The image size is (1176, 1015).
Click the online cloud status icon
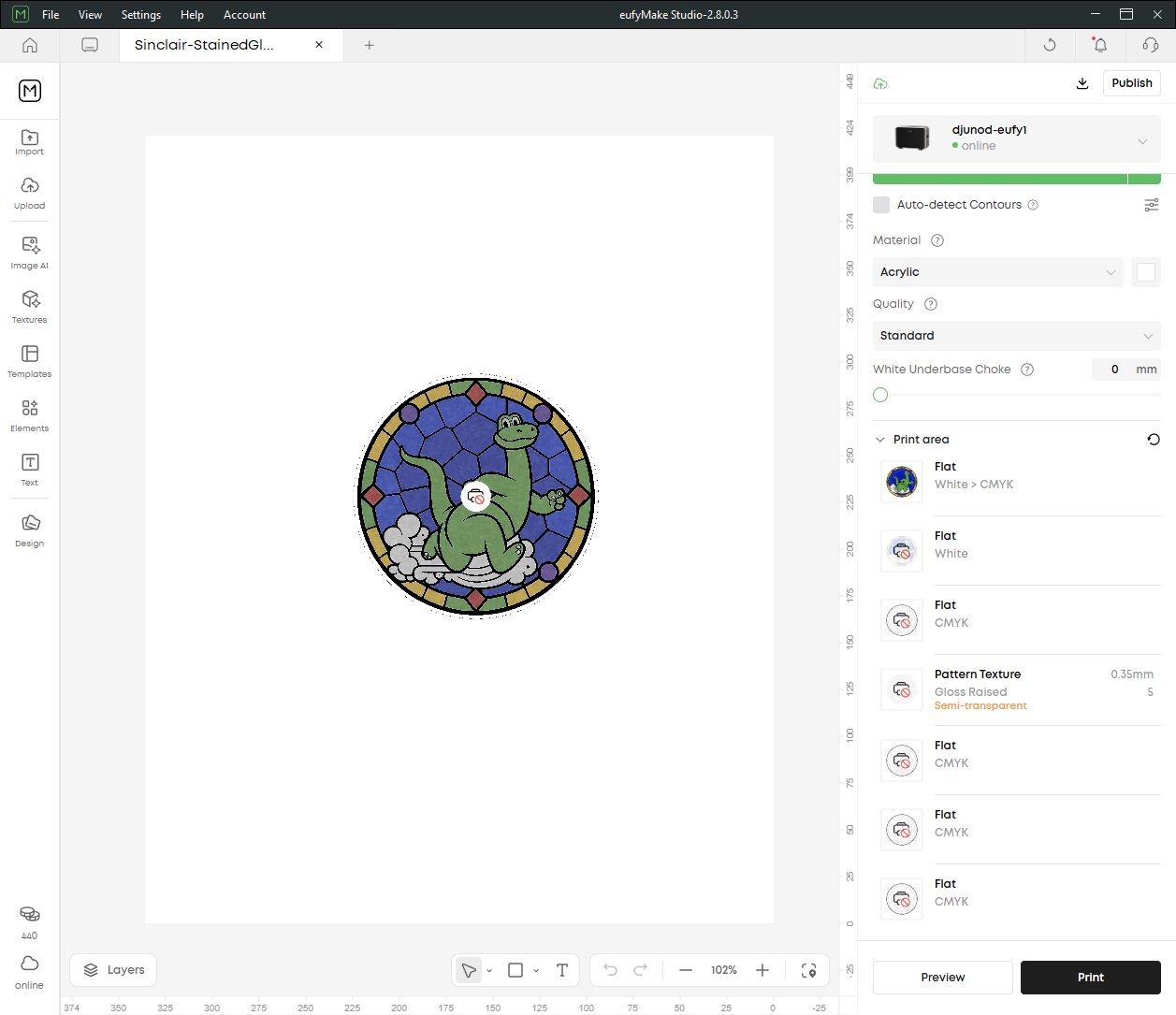tap(30, 964)
